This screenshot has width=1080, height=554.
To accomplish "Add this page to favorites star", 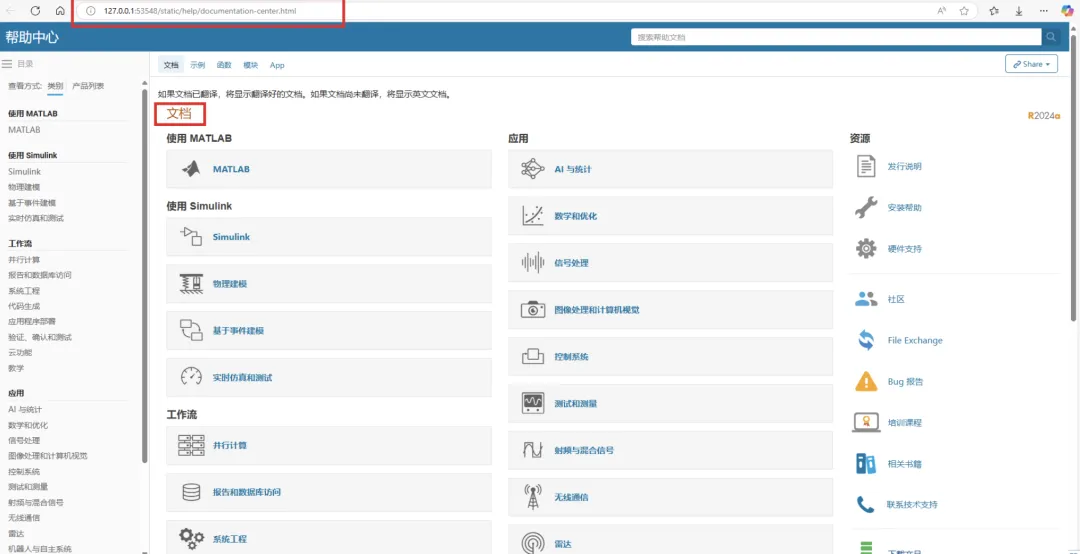I will tap(964, 11).
